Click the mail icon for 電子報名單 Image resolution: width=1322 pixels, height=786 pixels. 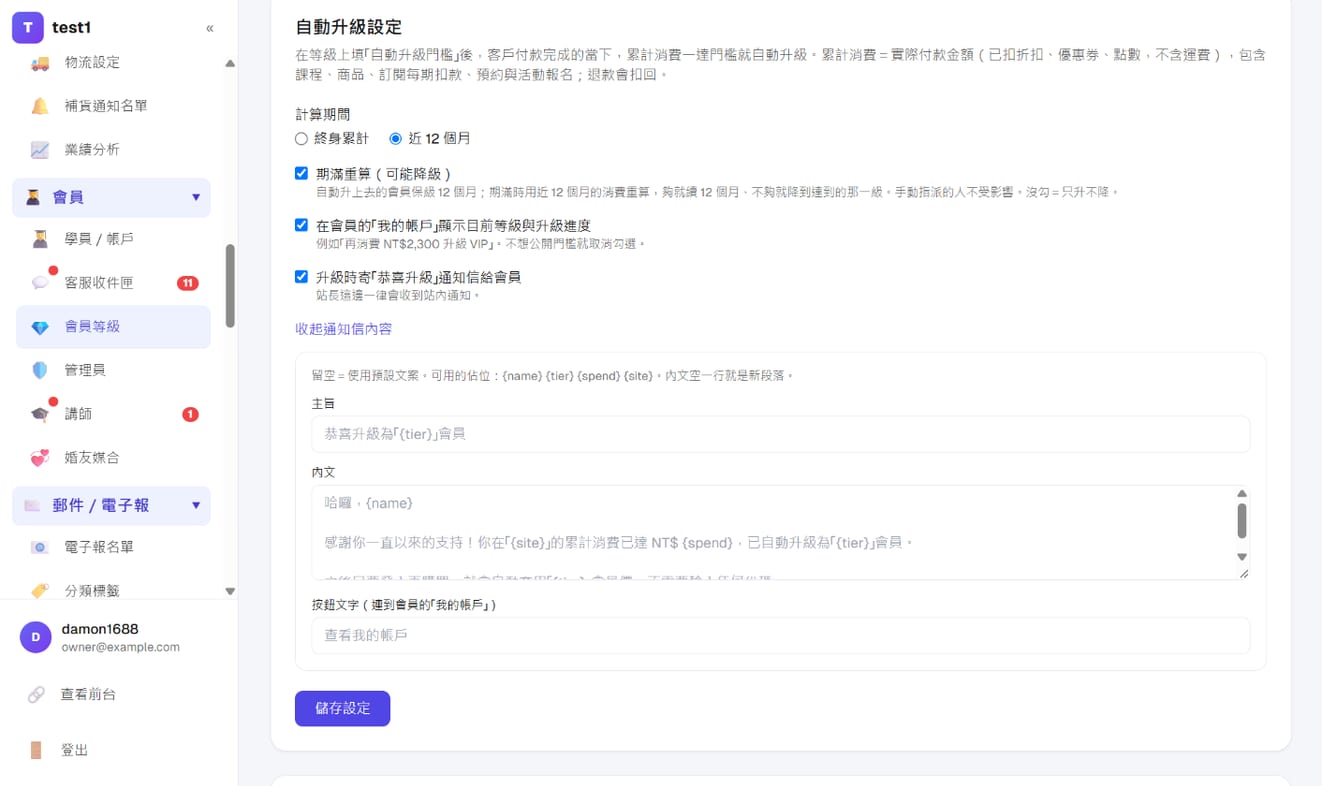(40, 547)
